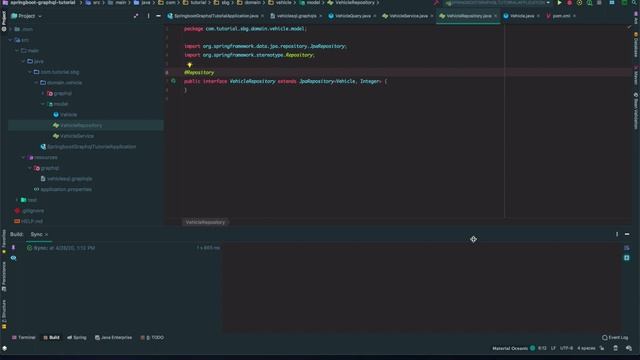Open the Maven tool window on right sidebar
This screenshot has width=640, height=360.
pos(636,76)
